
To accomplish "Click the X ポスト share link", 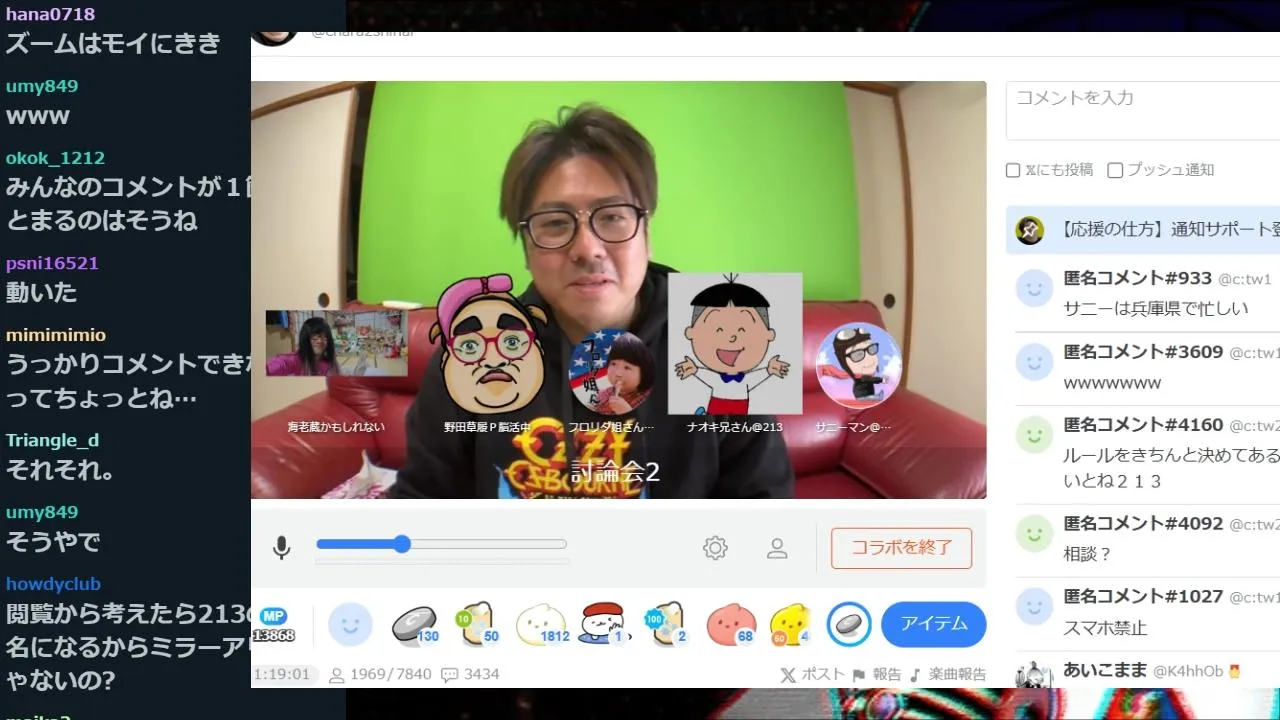I will coord(812,674).
